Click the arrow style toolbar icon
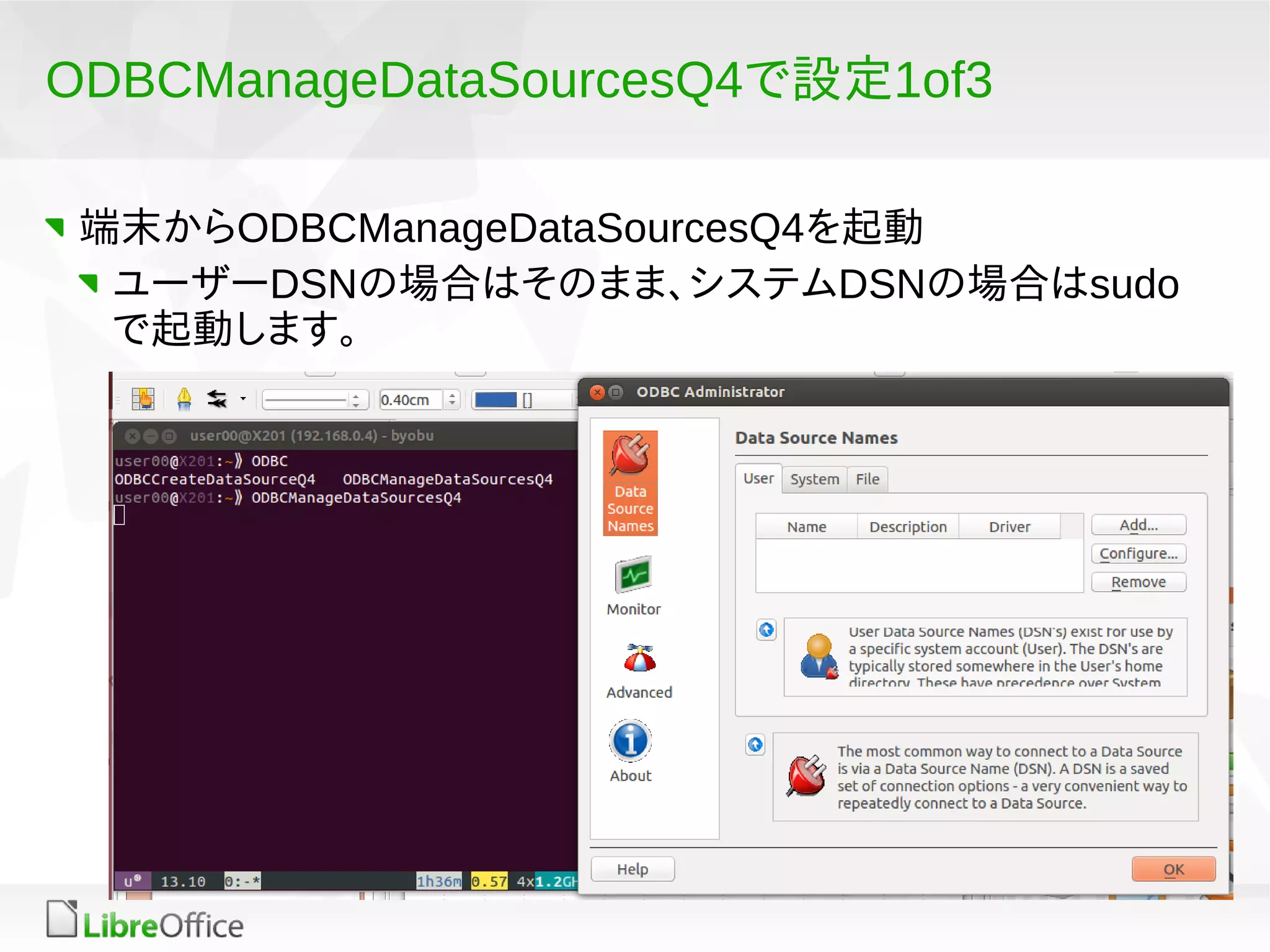 [x=217, y=399]
